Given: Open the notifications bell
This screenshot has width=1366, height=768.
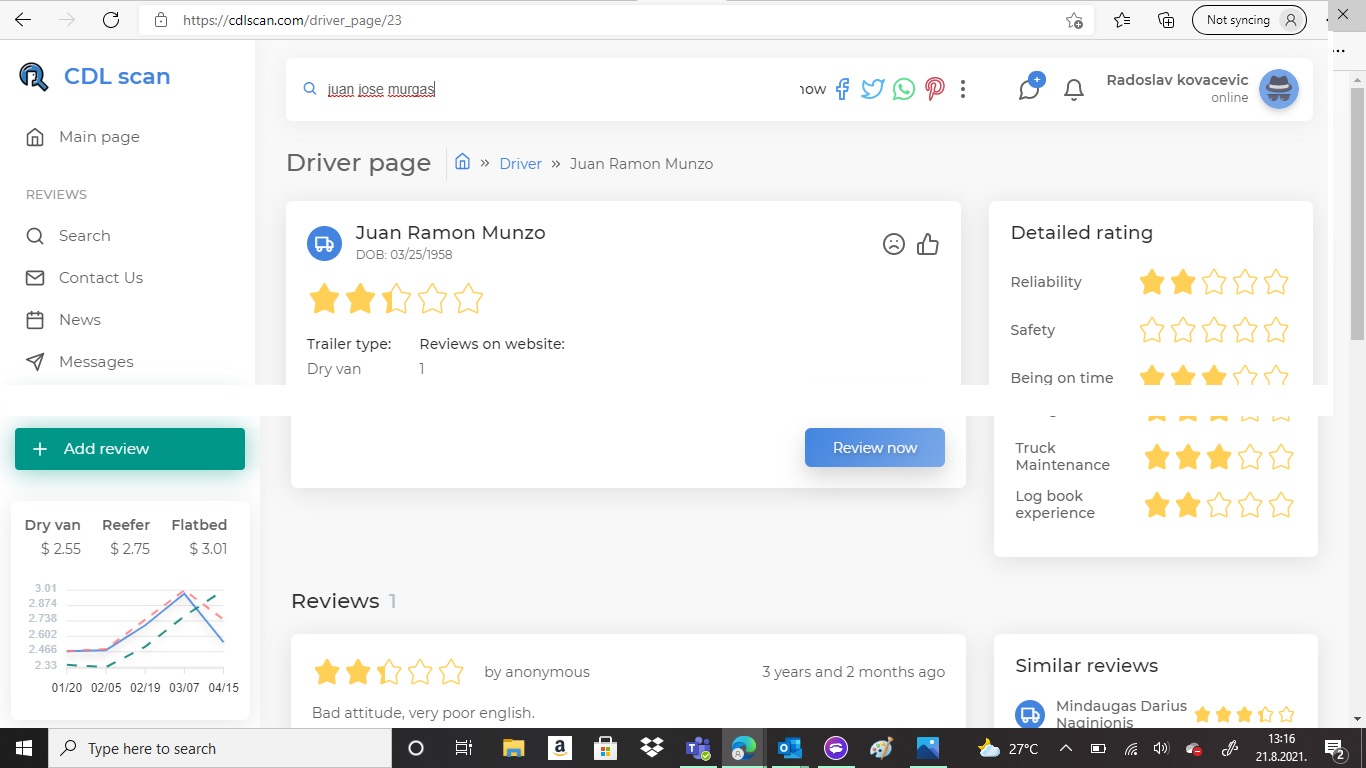Looking at the screenshot, I should click(1073, 90).
